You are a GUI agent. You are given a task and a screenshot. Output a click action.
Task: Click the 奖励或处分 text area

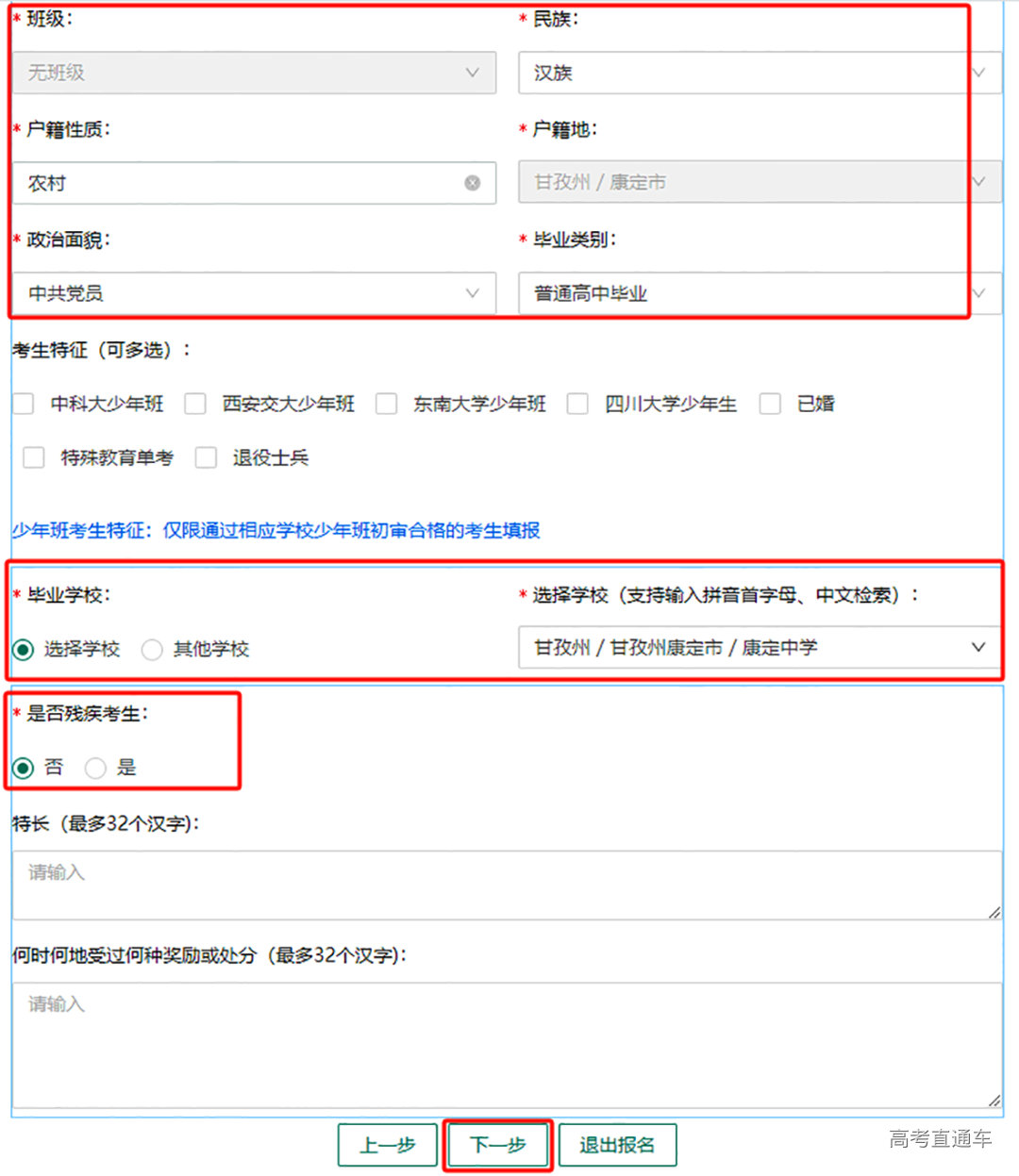[507, 1045]
